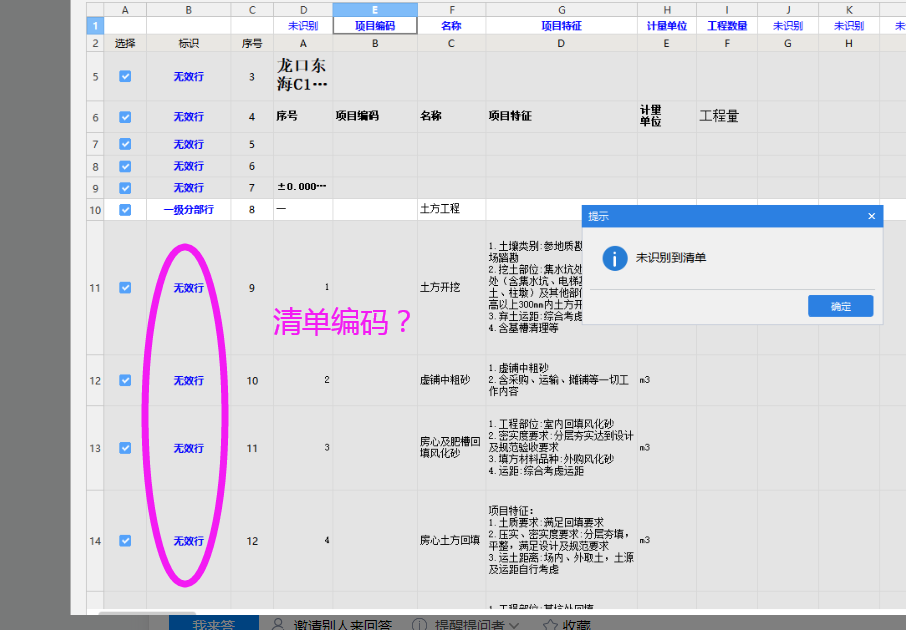Open the 项目编码 column type selector
Viewport: 906px width, 630px height.
click(375, 26)
